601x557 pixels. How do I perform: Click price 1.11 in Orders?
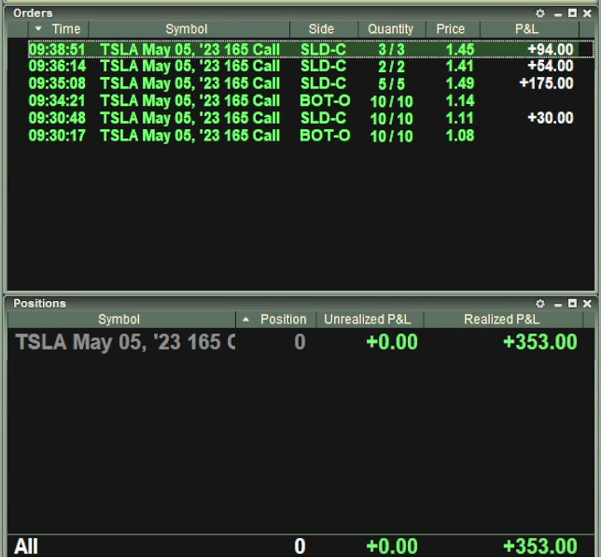click(x=460, y=118)
